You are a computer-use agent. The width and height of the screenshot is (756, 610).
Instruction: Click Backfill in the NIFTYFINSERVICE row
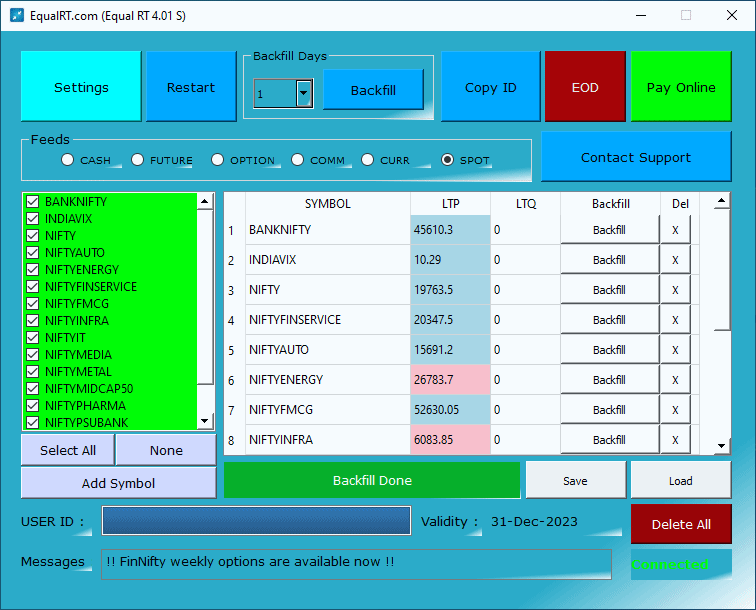pos(609,319)
